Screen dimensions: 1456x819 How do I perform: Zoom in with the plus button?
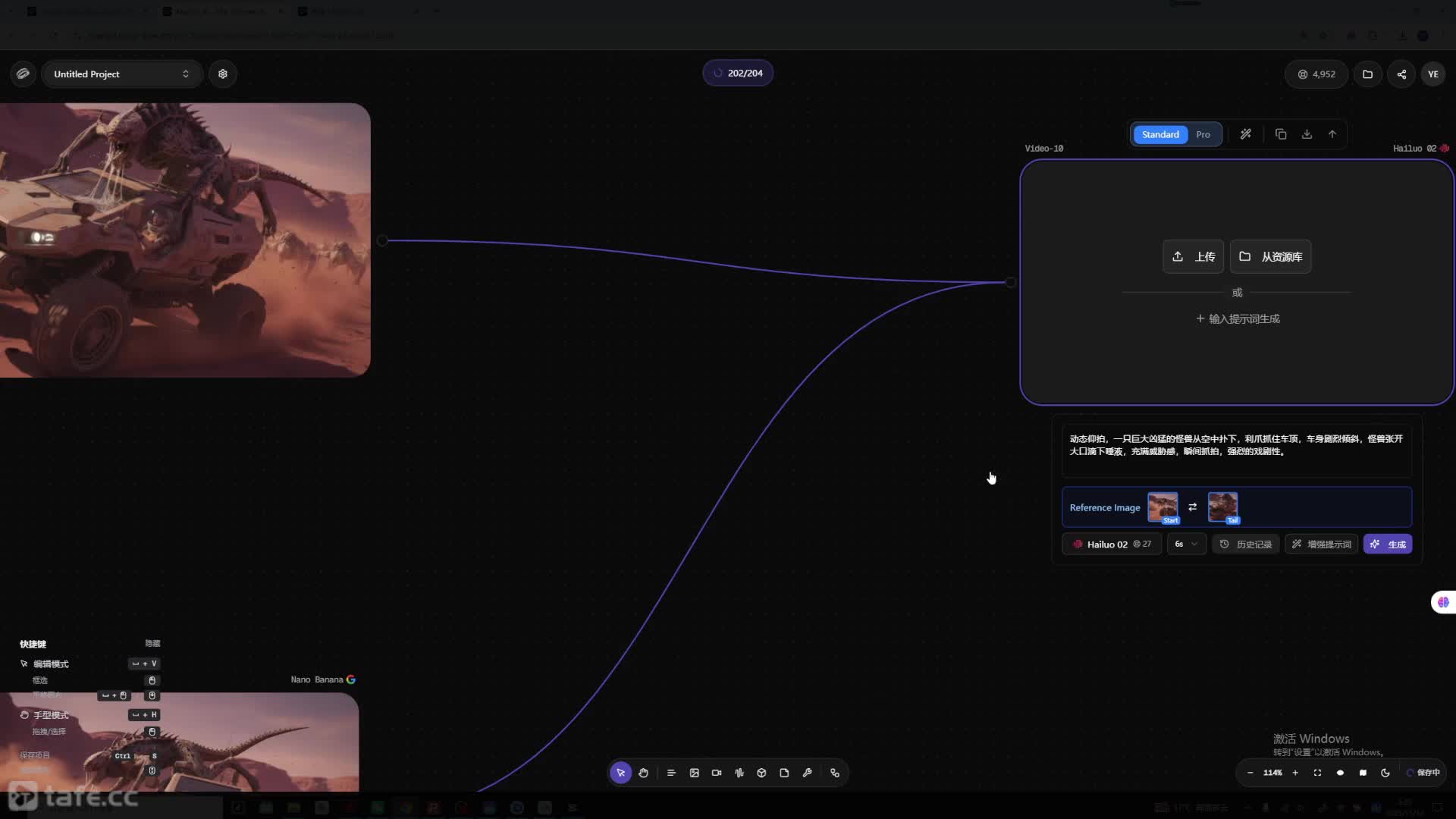point(1295,773)
